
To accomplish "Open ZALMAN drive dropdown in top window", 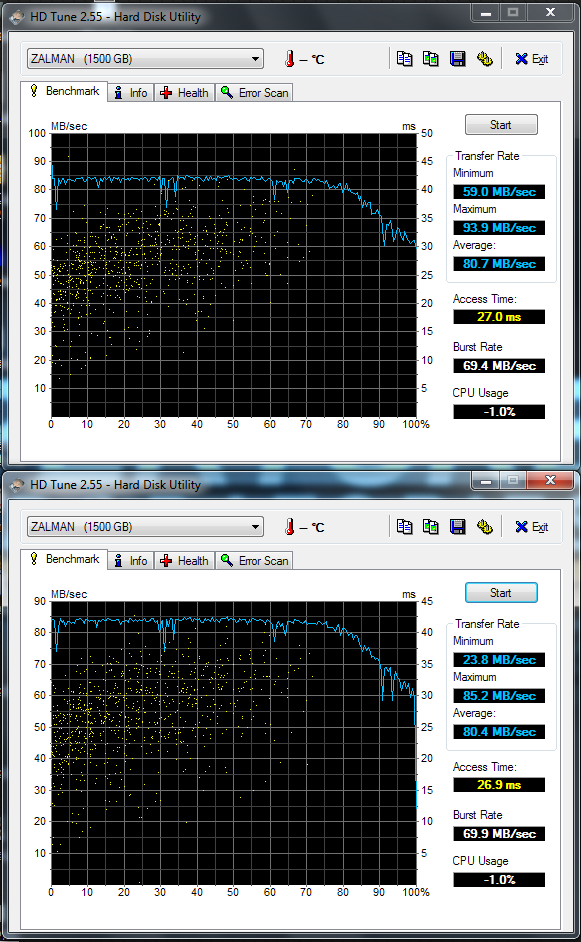I will 145,59.
